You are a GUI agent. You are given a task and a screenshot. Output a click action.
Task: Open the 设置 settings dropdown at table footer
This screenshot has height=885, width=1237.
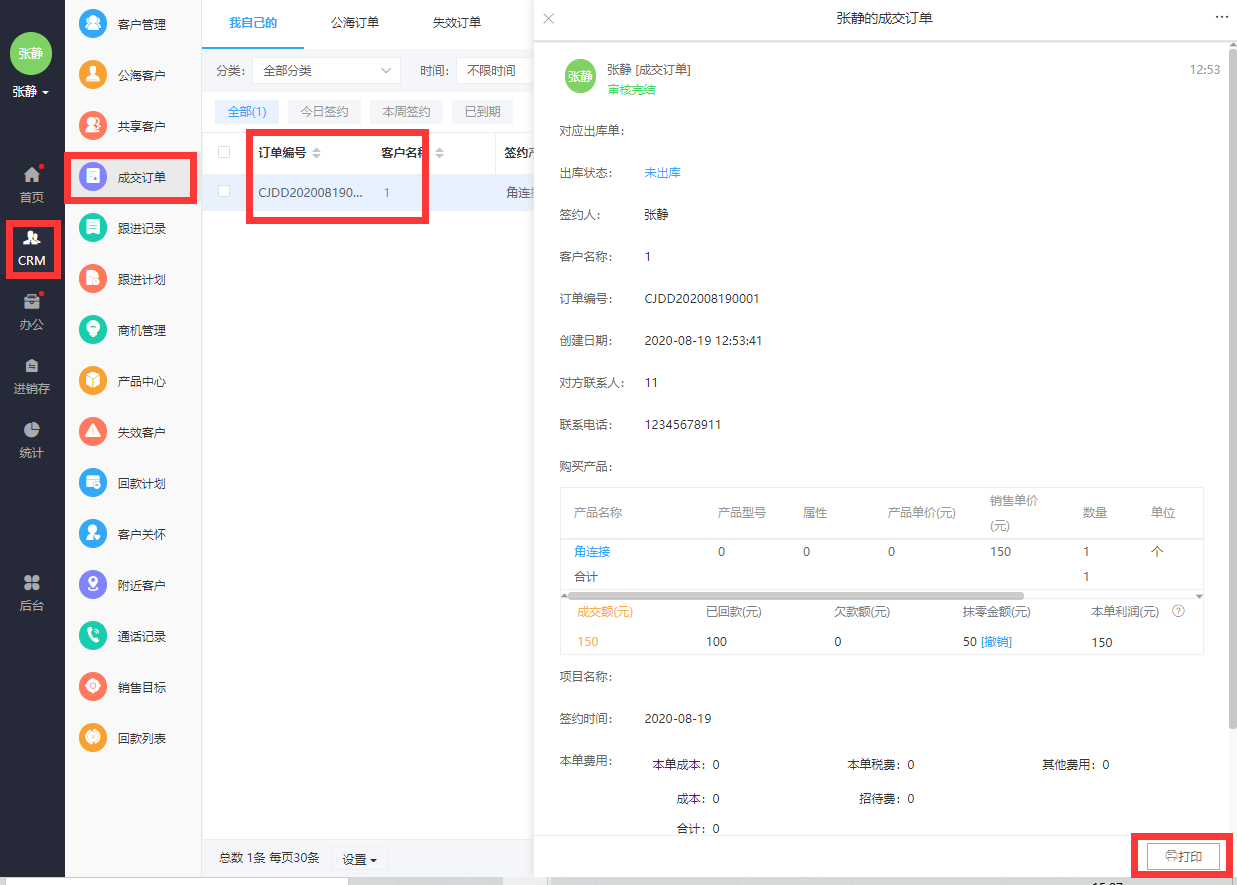359,859
